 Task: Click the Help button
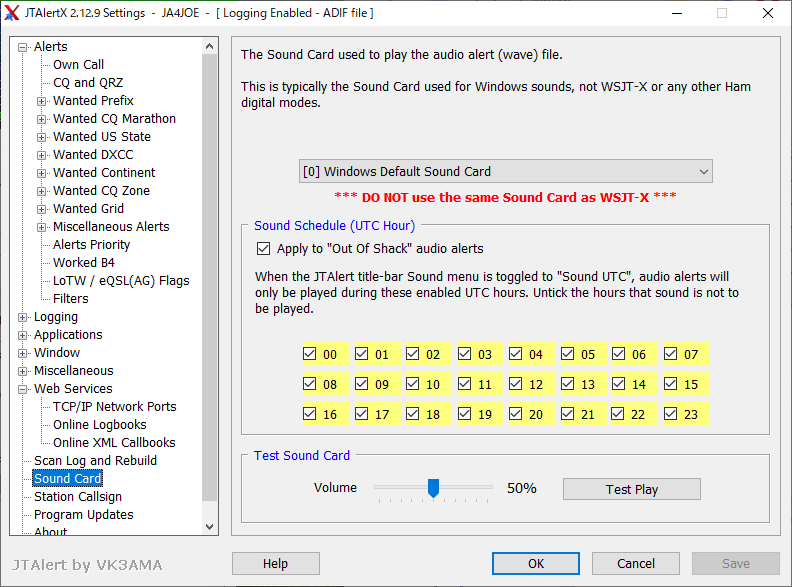coord(276,563)
